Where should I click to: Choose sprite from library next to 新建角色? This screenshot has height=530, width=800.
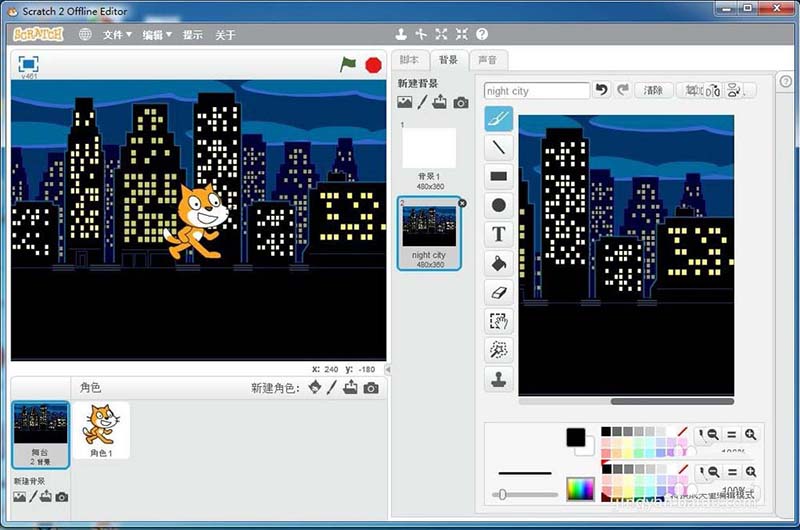tap(315, 388)
